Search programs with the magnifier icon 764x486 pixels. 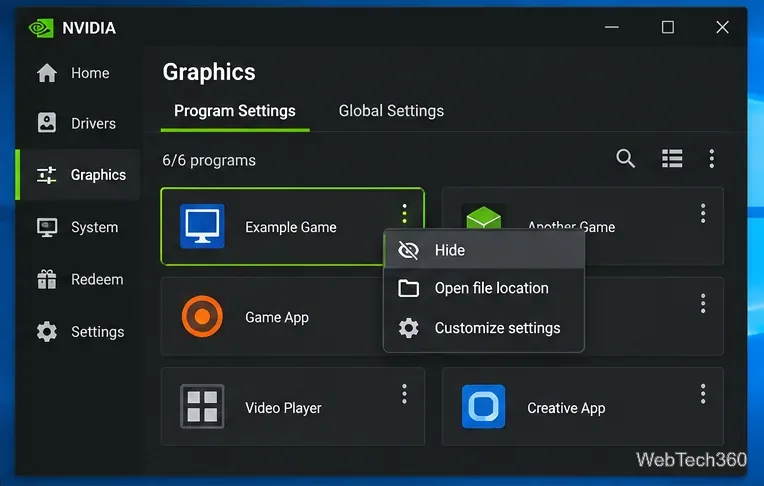(625, 158)
